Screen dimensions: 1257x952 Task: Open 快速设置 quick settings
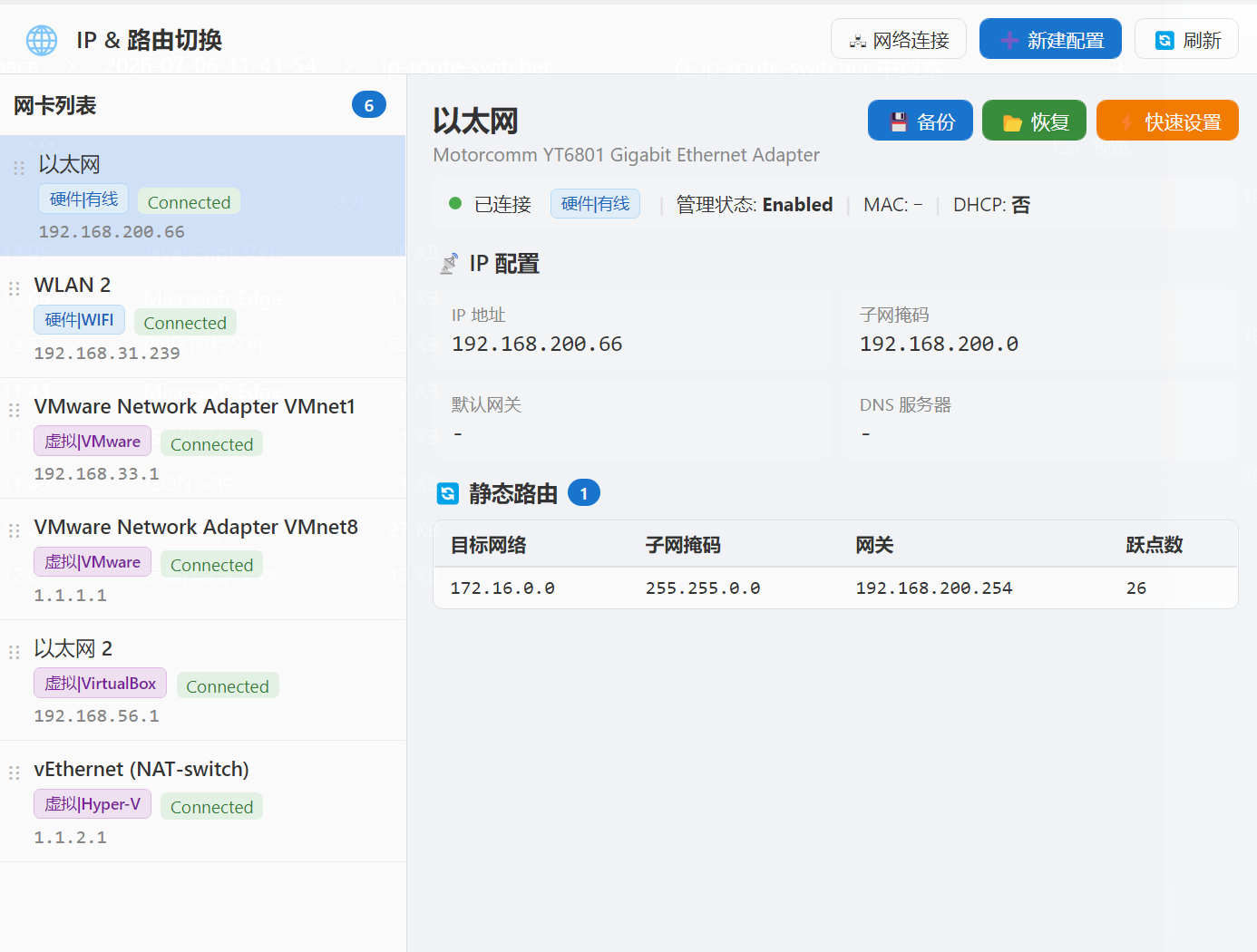(x=1167, y=121)
